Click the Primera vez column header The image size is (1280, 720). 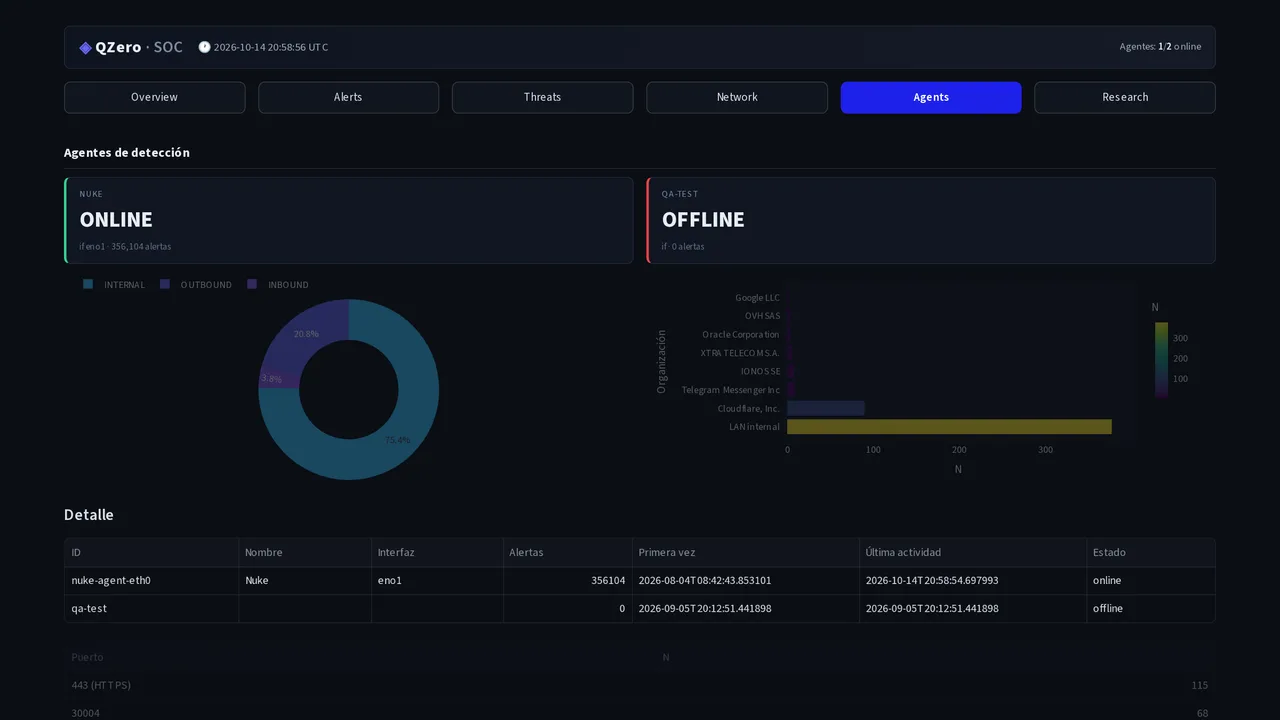coord(746,552)
